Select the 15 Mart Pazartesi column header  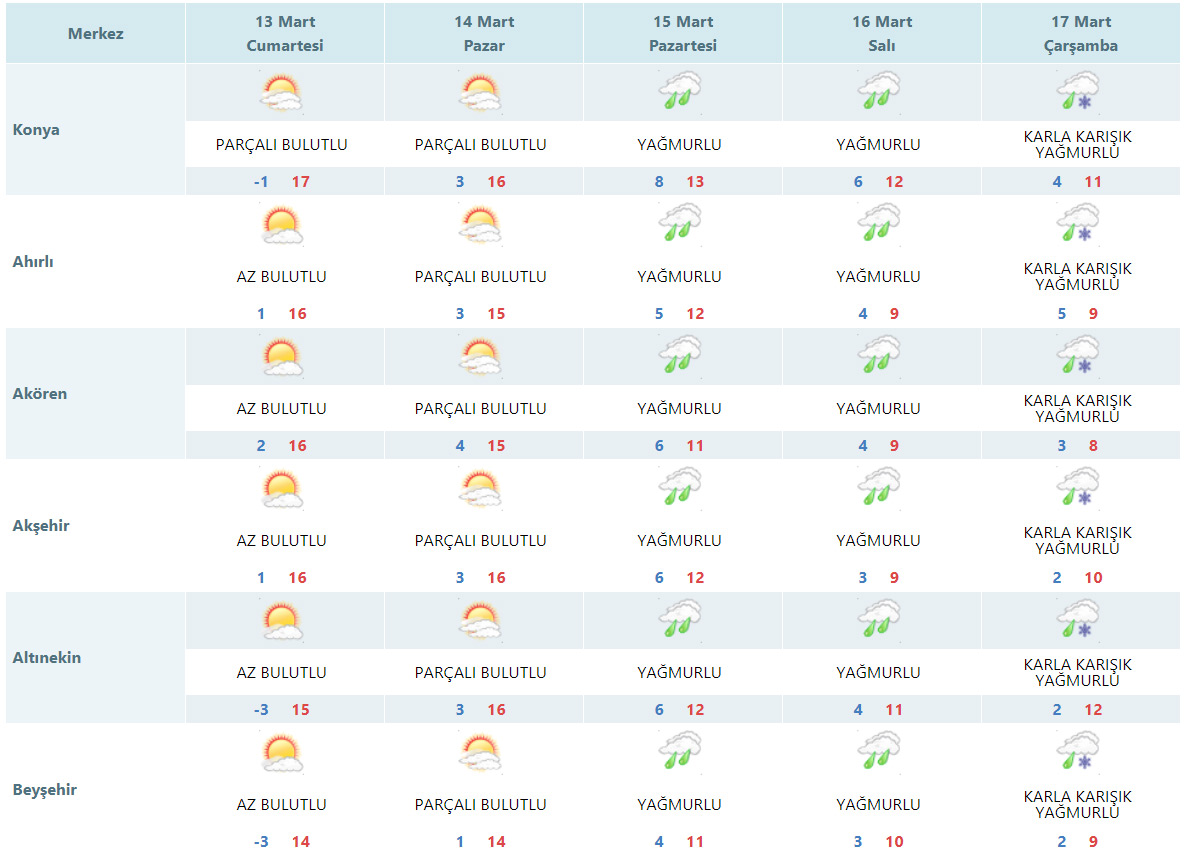click(683, 34)
